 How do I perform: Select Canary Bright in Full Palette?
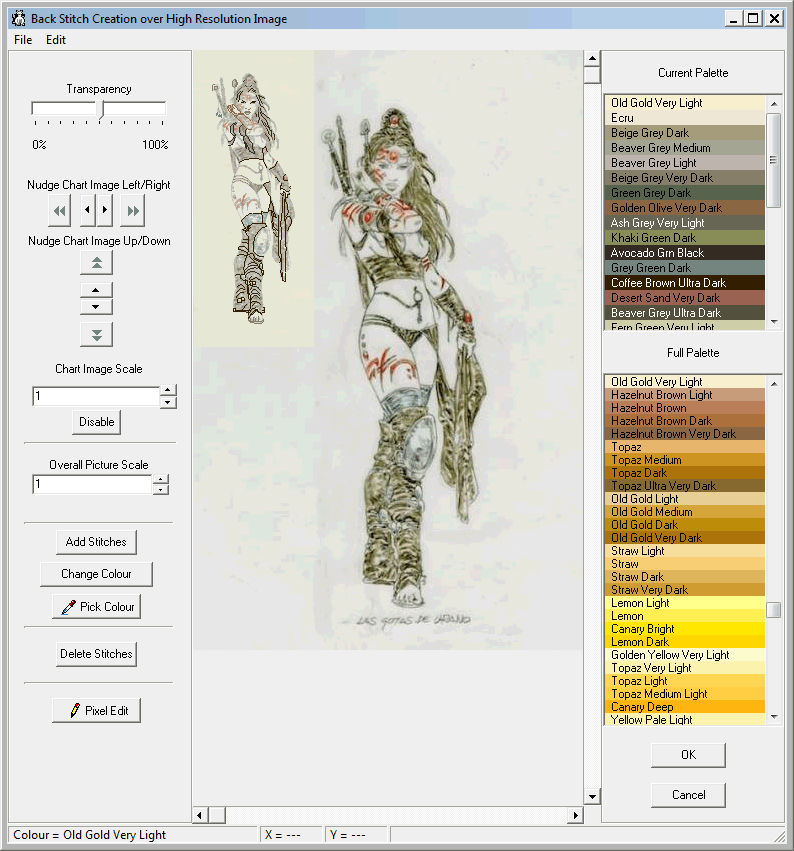pos(684,629)
